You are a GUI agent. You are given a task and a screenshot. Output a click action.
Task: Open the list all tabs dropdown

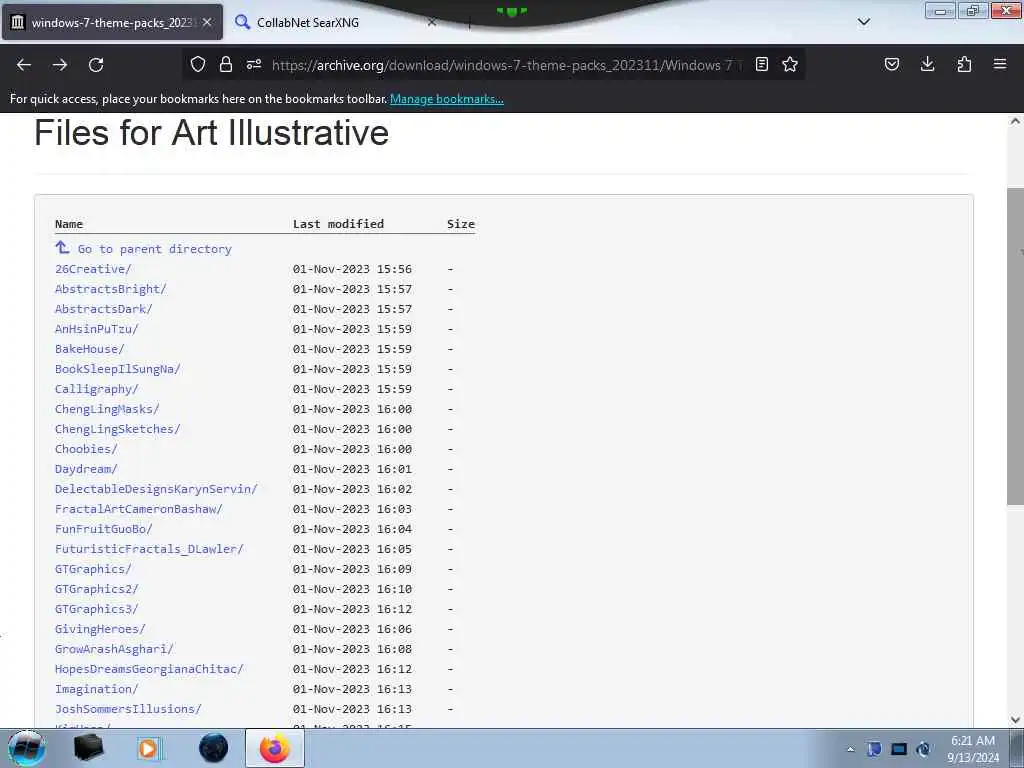coord(864,22)
